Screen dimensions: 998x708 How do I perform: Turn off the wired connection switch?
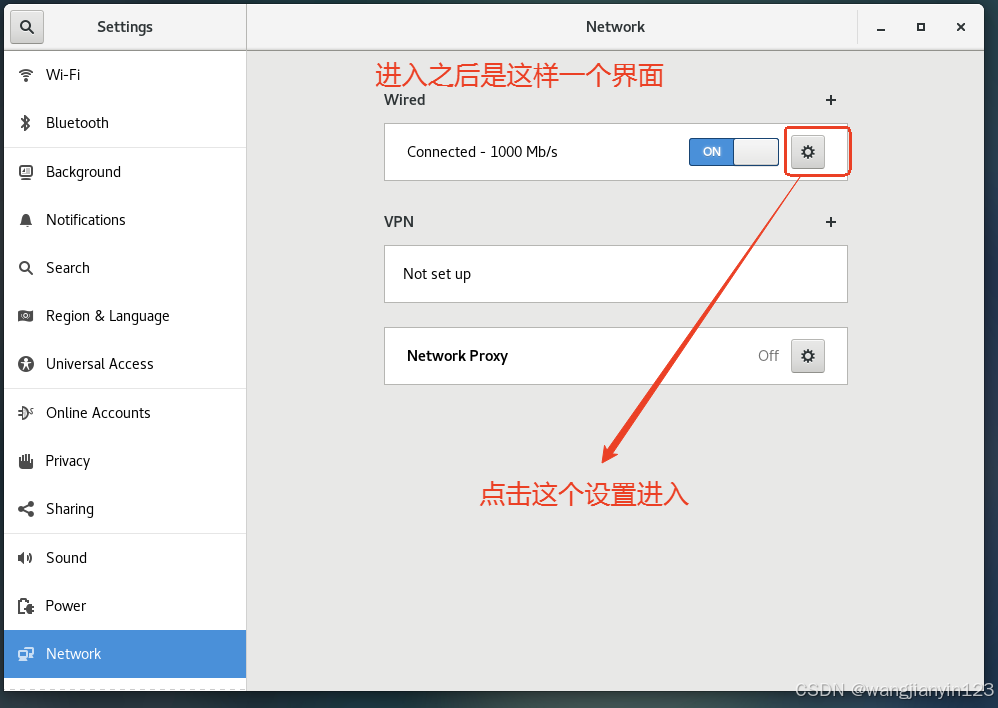click(734, 152)
